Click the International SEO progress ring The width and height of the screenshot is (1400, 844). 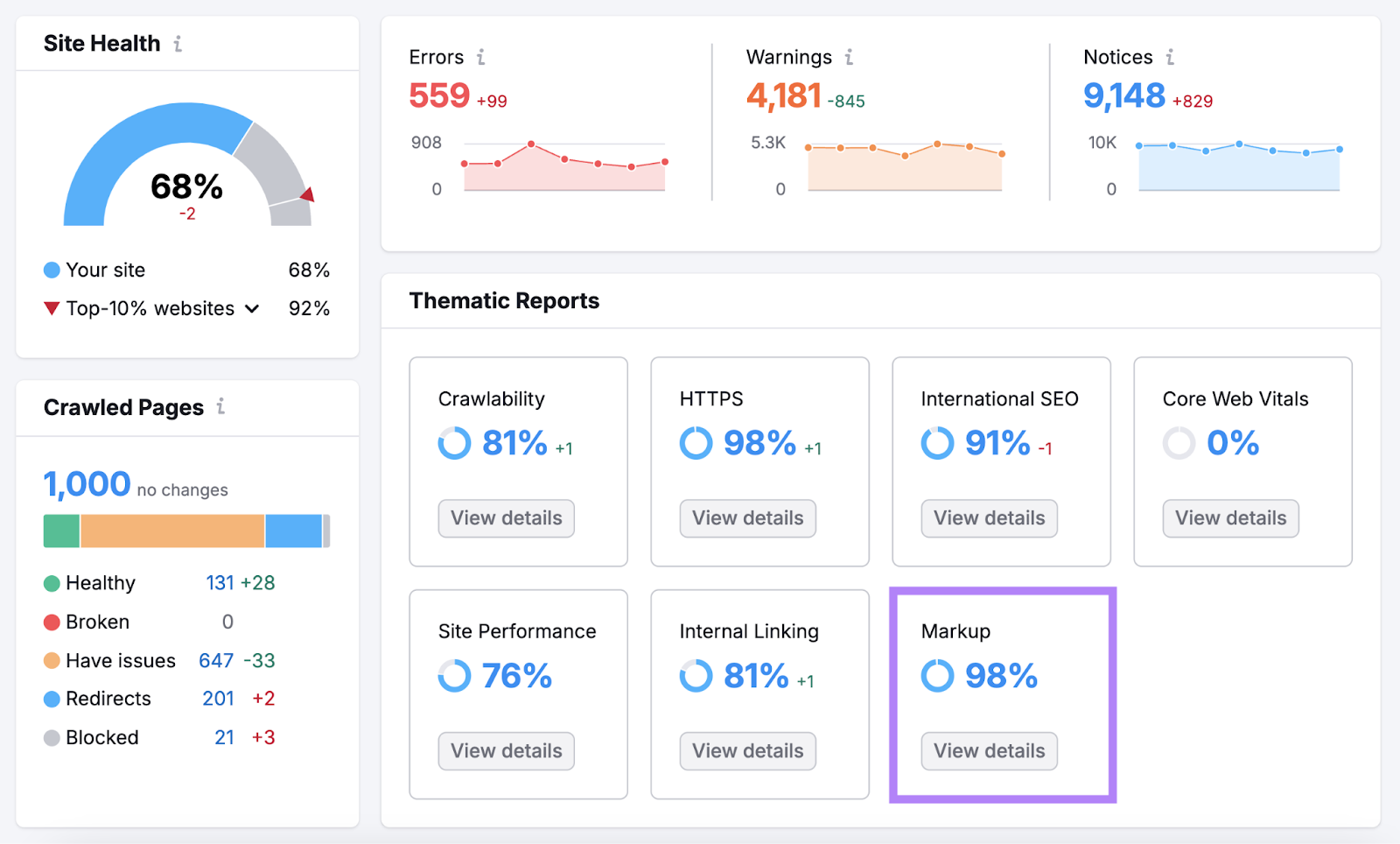point(937,443)
